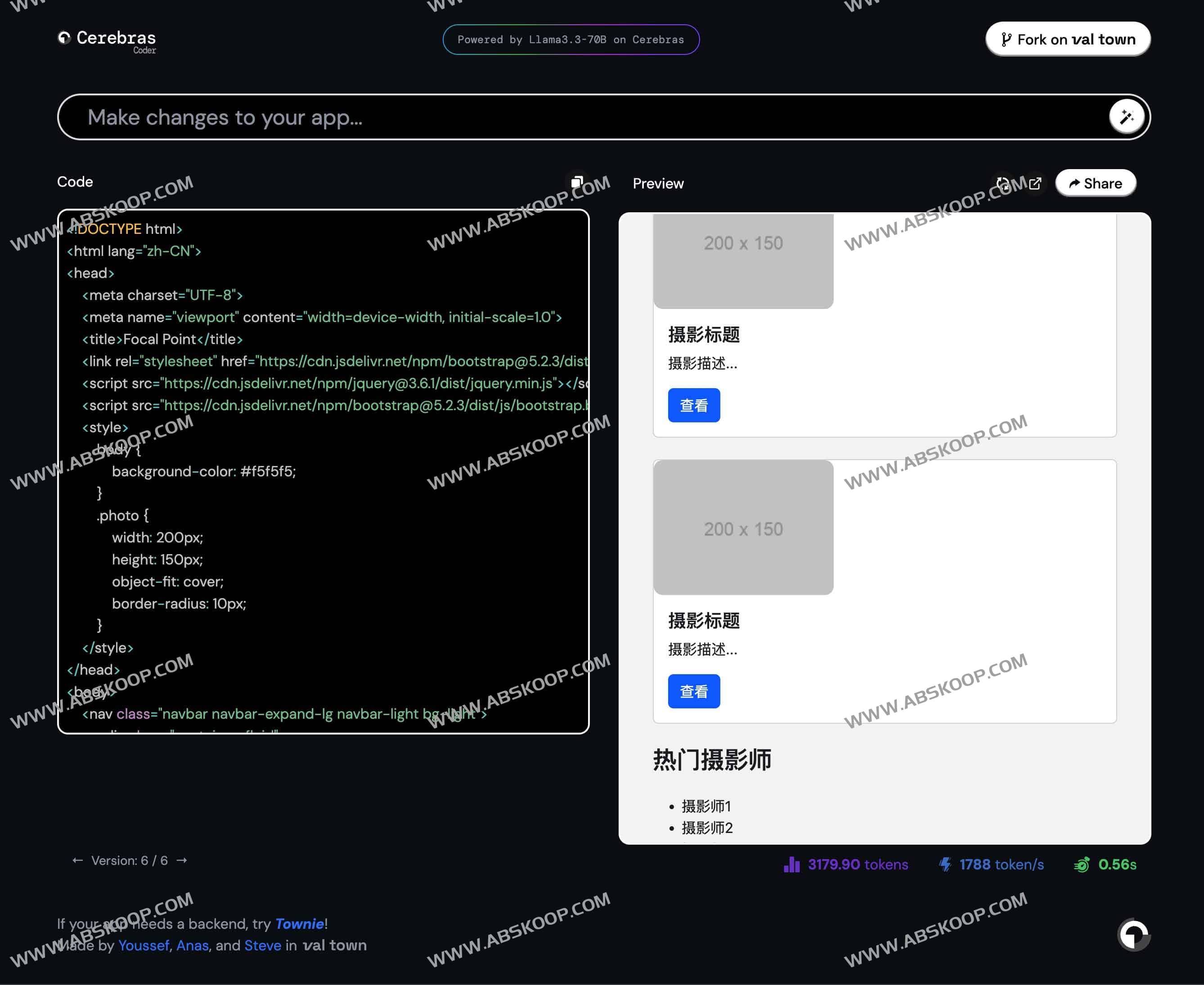Image resolution: width=1204 pixels, height=985 pixels.
Task: Click the Powered by Llama3.3-70B badge
Action: pos(571,40)
